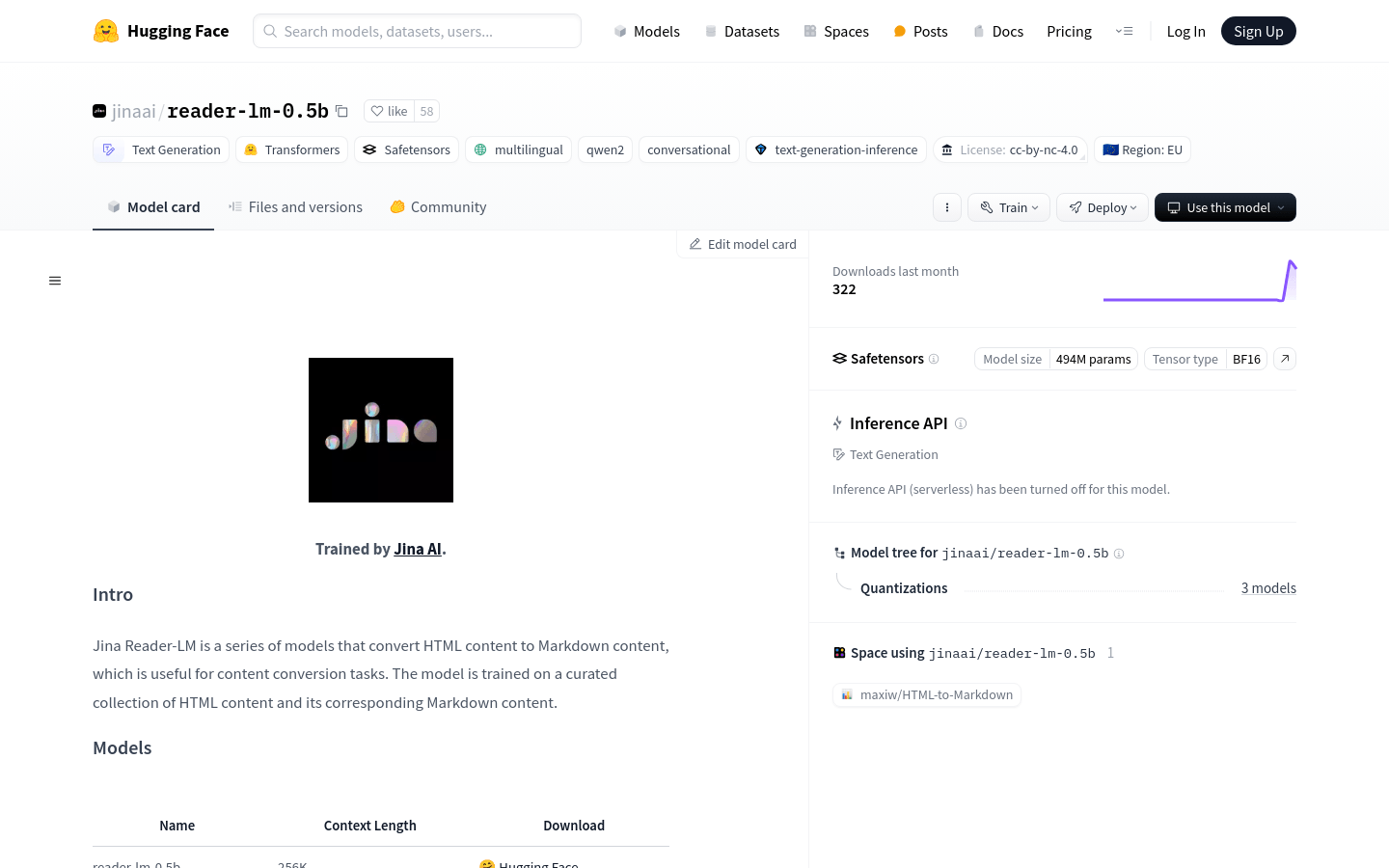
Task: Select the text-generation-inference tag
Action: pyautogui.click(x=835, y=149)
